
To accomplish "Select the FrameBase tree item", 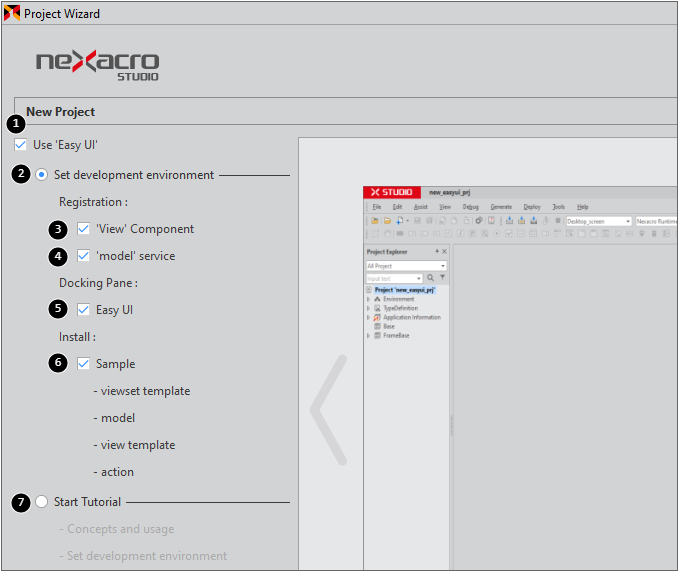I will click(x=396, y=335).
